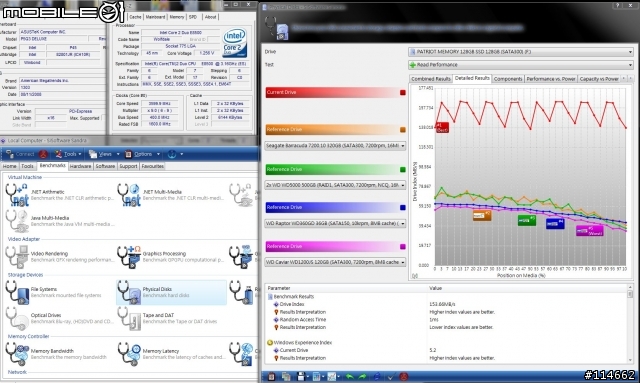Viewport: 640px width, 383px height.
Task: Select the Components chart tab
Action: (508, 79)
